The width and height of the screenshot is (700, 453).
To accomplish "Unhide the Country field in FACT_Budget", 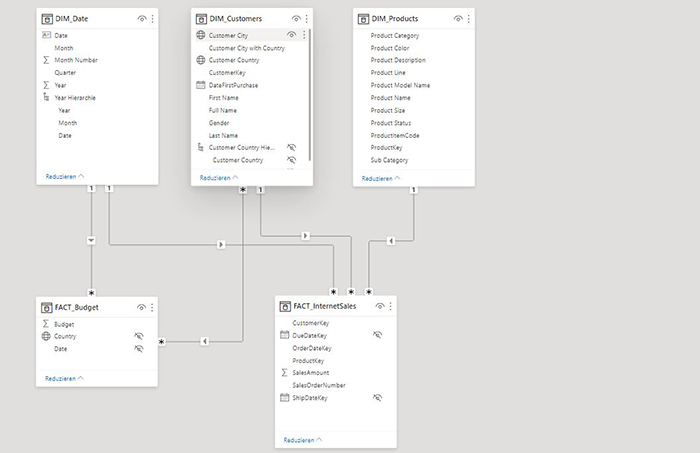I will click(x=139, y=337).
